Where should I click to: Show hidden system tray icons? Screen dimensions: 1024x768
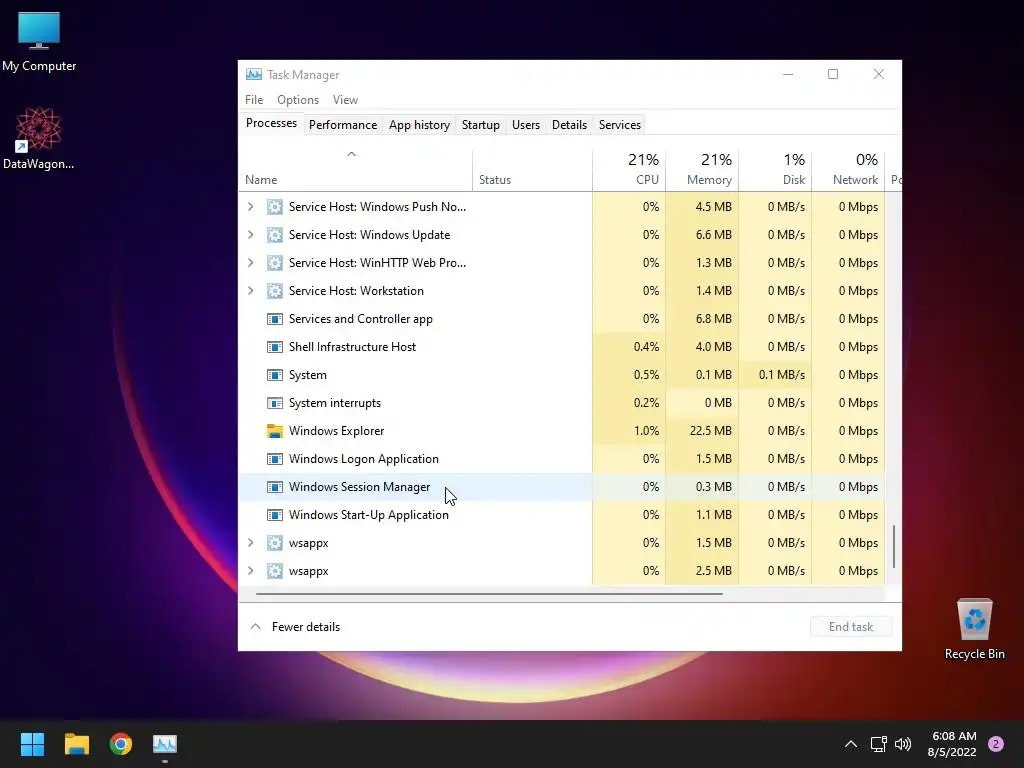[850, 744]
